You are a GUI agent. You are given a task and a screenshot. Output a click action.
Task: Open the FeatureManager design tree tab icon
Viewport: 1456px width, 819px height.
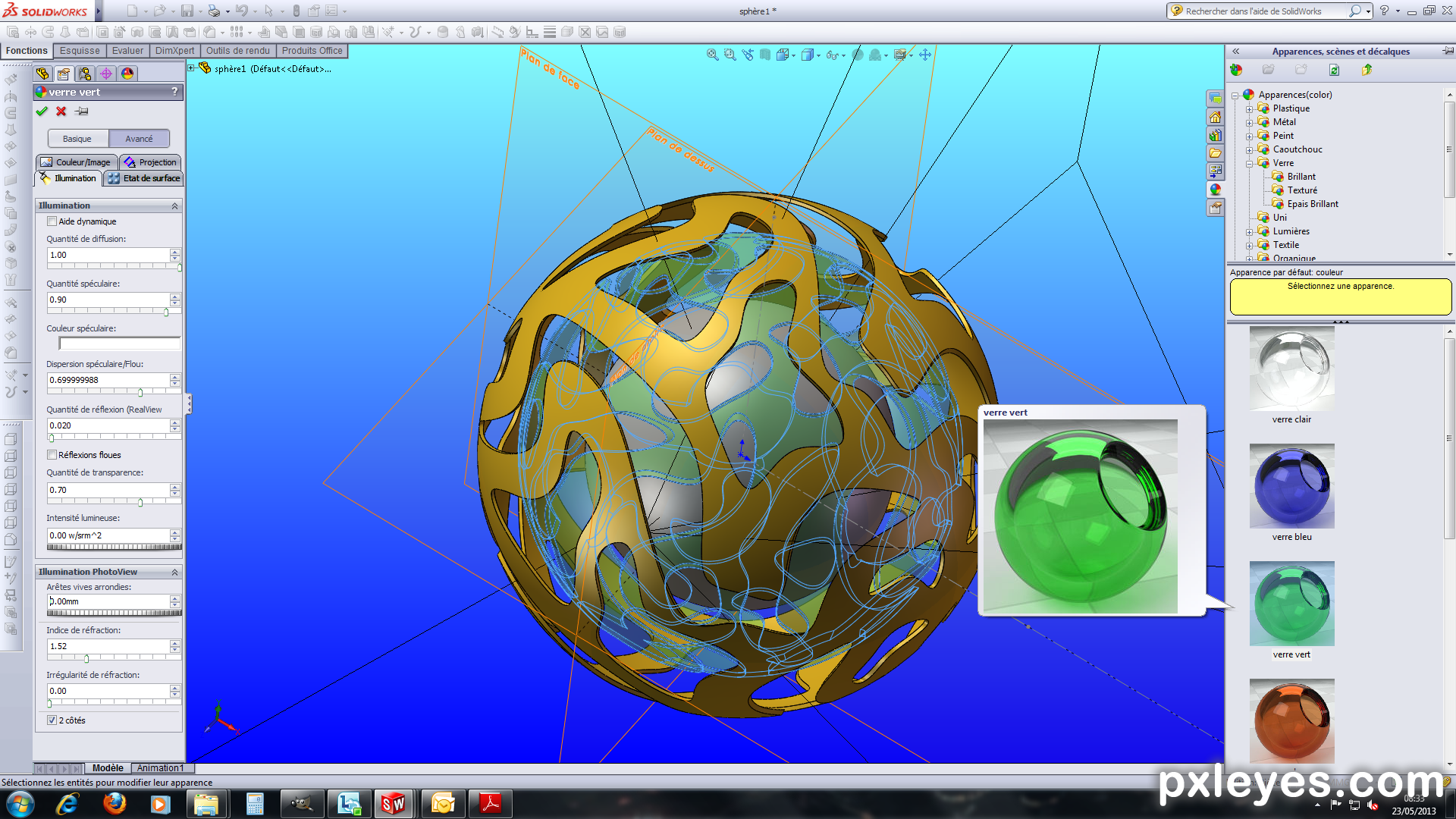click(x=42, y=74)
